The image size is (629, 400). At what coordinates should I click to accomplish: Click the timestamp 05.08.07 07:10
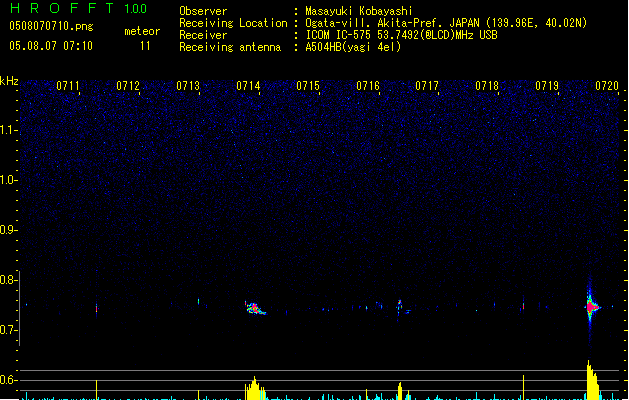(51, 46)
